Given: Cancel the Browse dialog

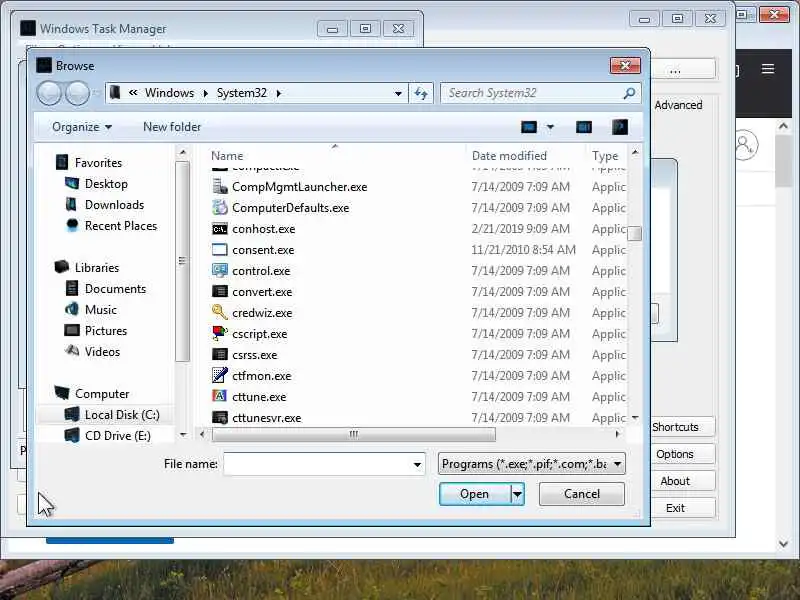Looking at the screenshot, I should click(582, 494).
